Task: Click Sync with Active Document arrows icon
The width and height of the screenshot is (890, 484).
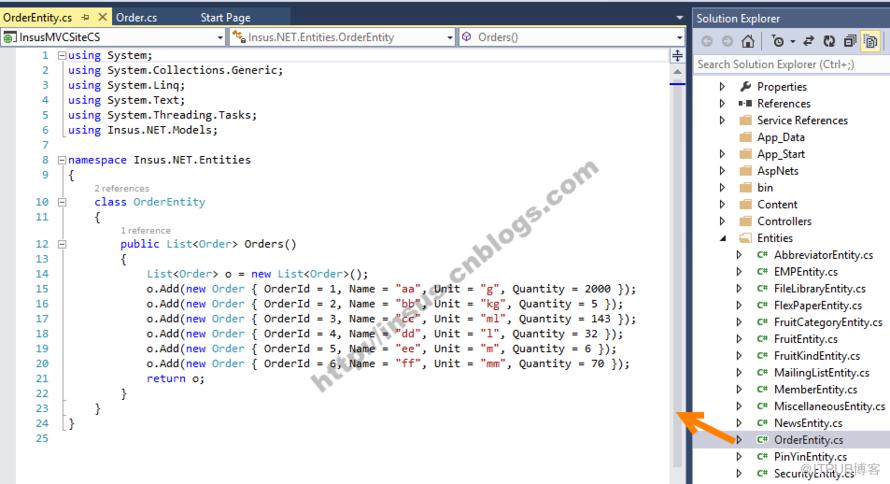Action: [809, 41]
